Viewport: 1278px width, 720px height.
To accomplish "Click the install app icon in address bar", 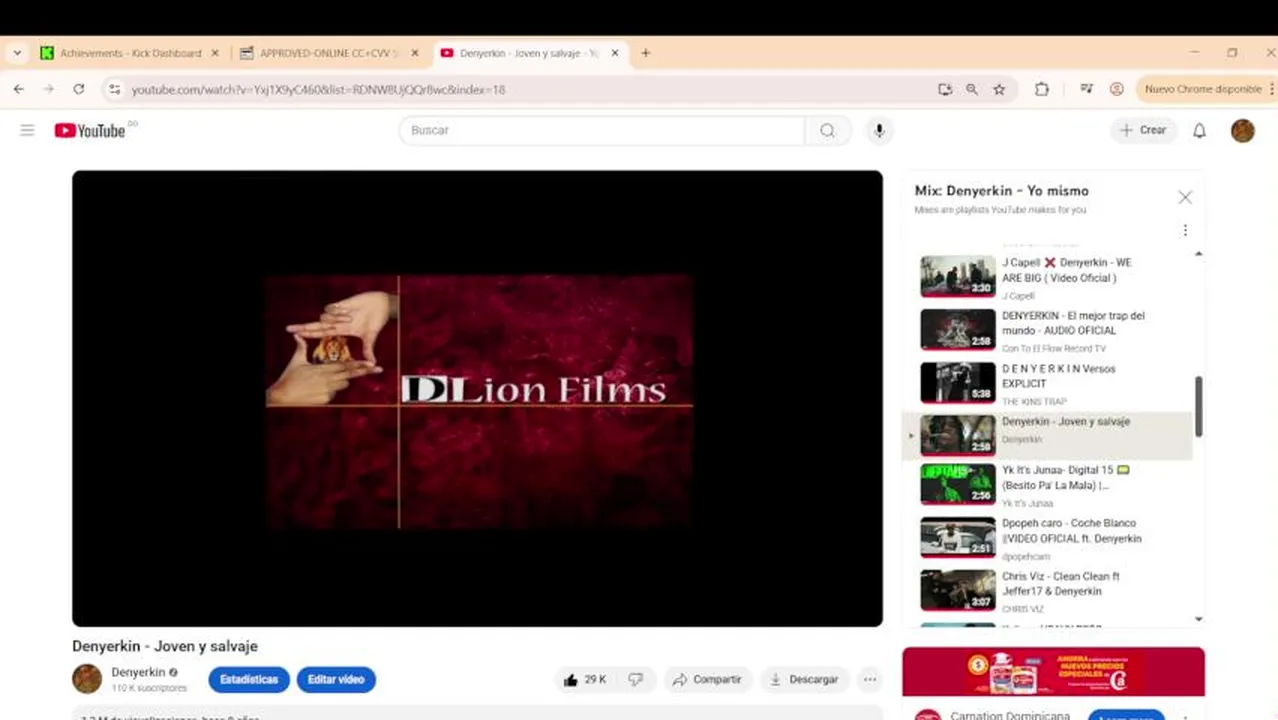I will [x=945, y=89].
